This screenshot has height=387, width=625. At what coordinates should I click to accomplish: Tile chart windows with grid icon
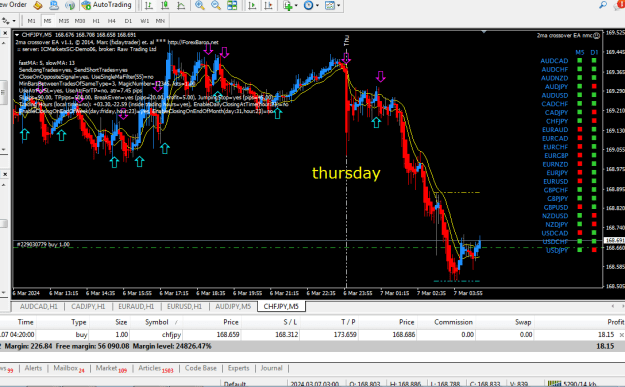(x=232, y=5)
